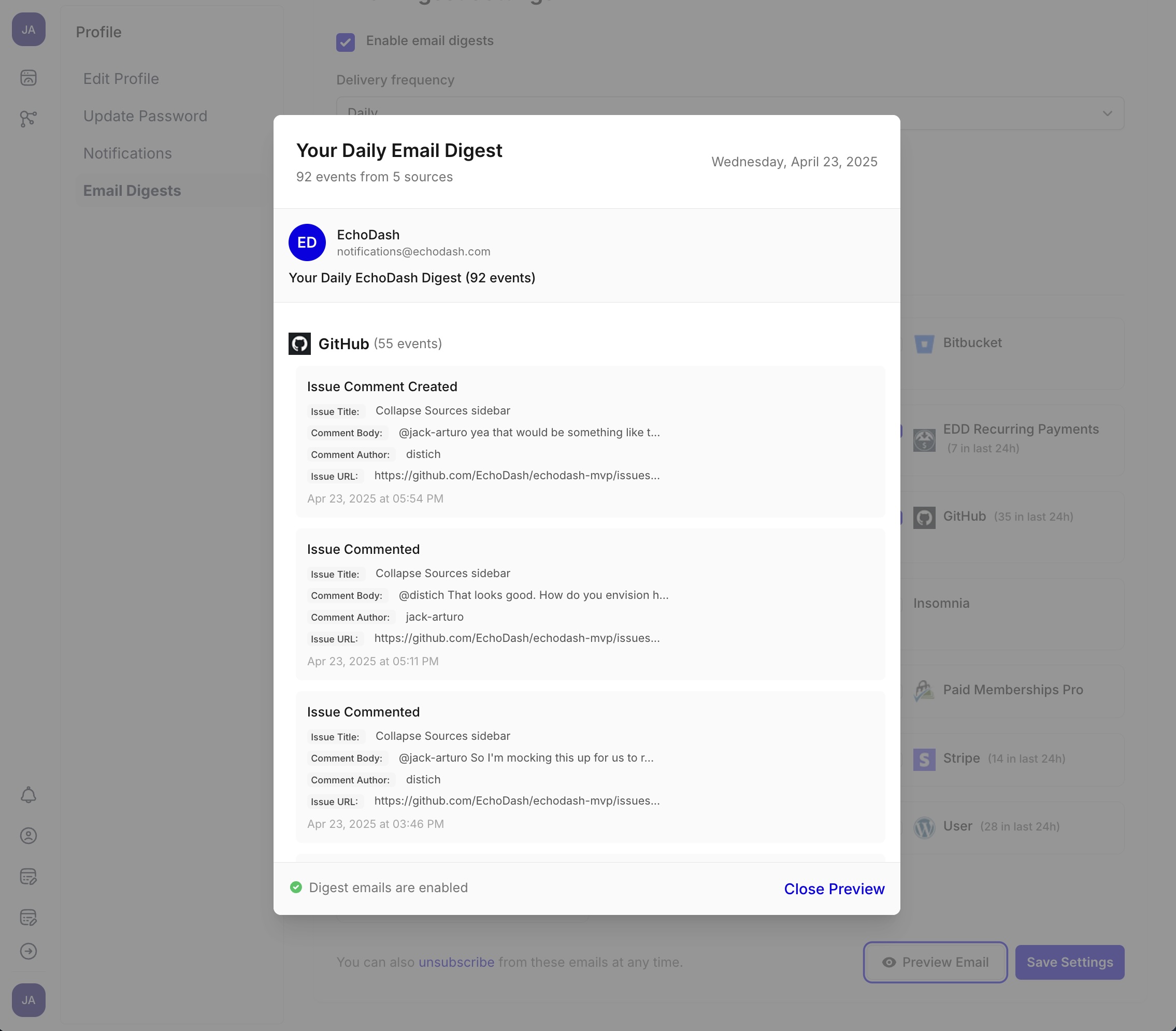Click the GitHub logo in digest preview
The image size is (1176, 1031).
[299, 343]
